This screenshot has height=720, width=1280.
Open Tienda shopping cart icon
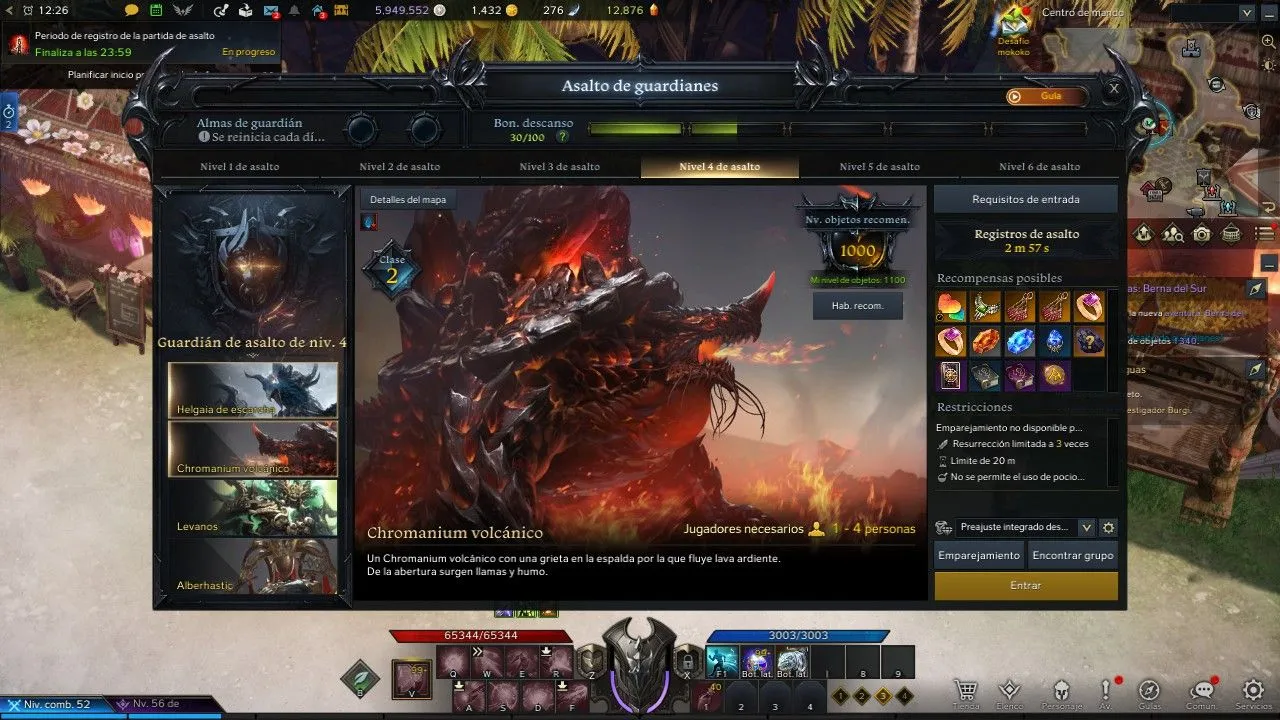(x=965, y=691)
